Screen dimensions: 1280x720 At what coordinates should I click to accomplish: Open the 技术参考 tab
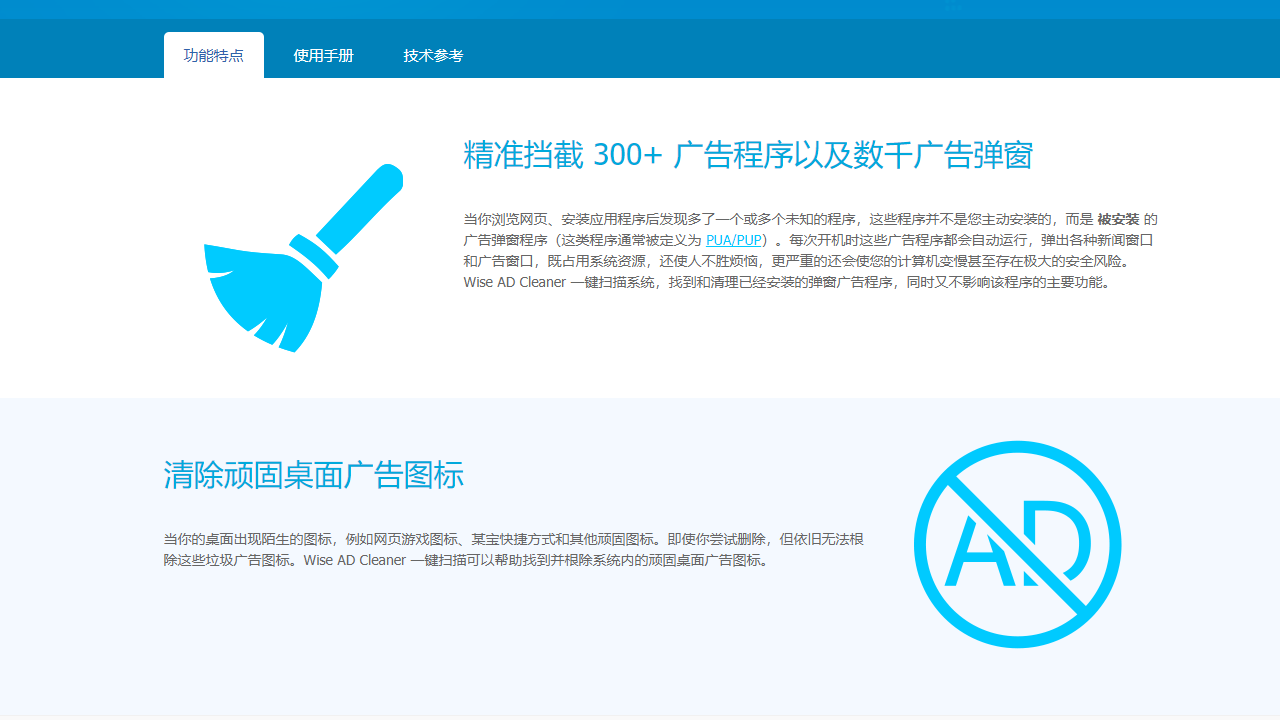tap(432, 55)
